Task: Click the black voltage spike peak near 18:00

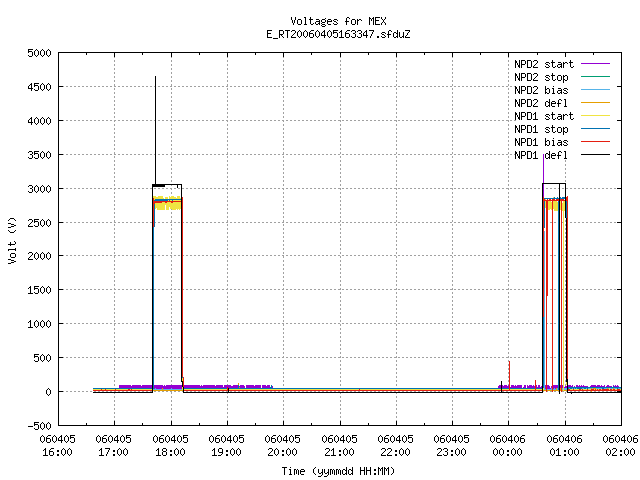Action: pyautogui.click(x=155, y=78)
